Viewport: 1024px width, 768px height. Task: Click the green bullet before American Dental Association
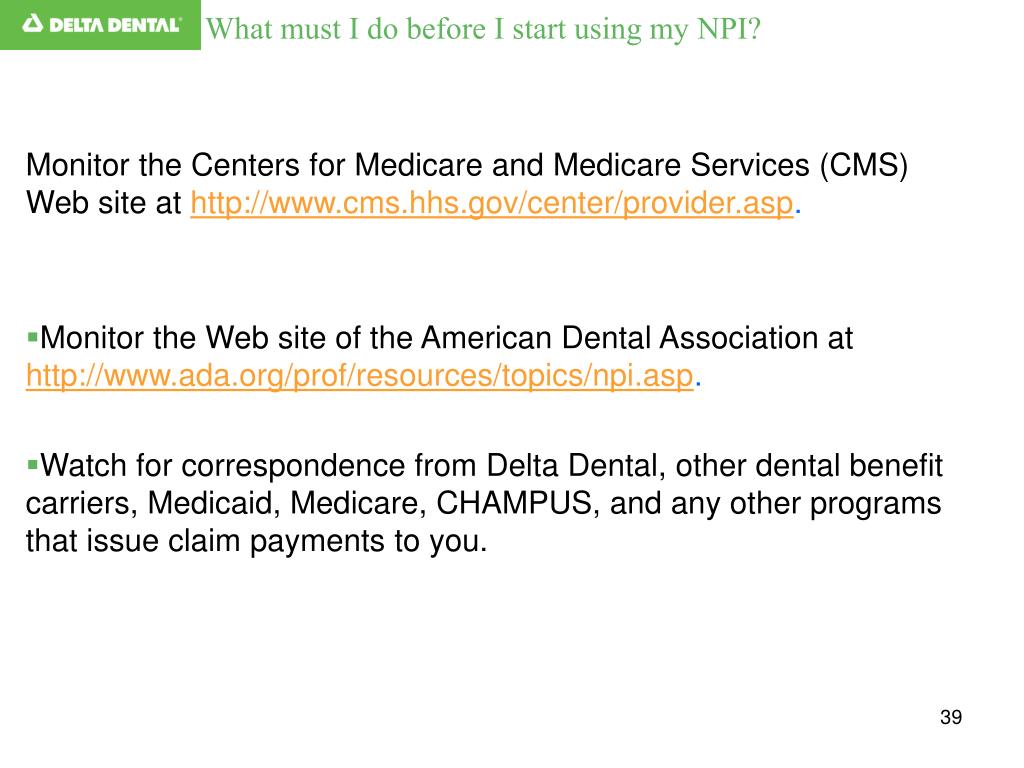click(32, 338)
